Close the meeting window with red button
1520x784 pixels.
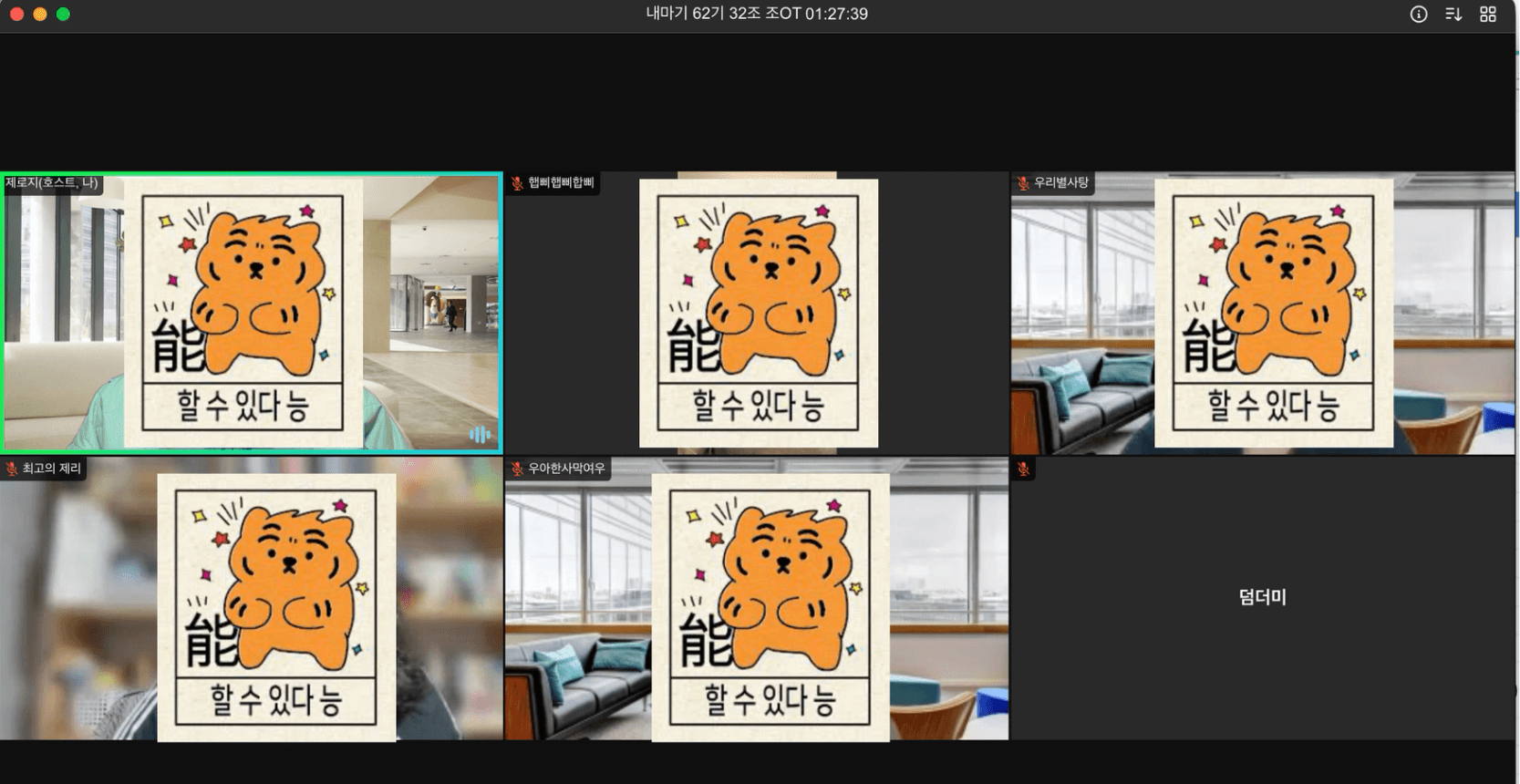[16, 14]
